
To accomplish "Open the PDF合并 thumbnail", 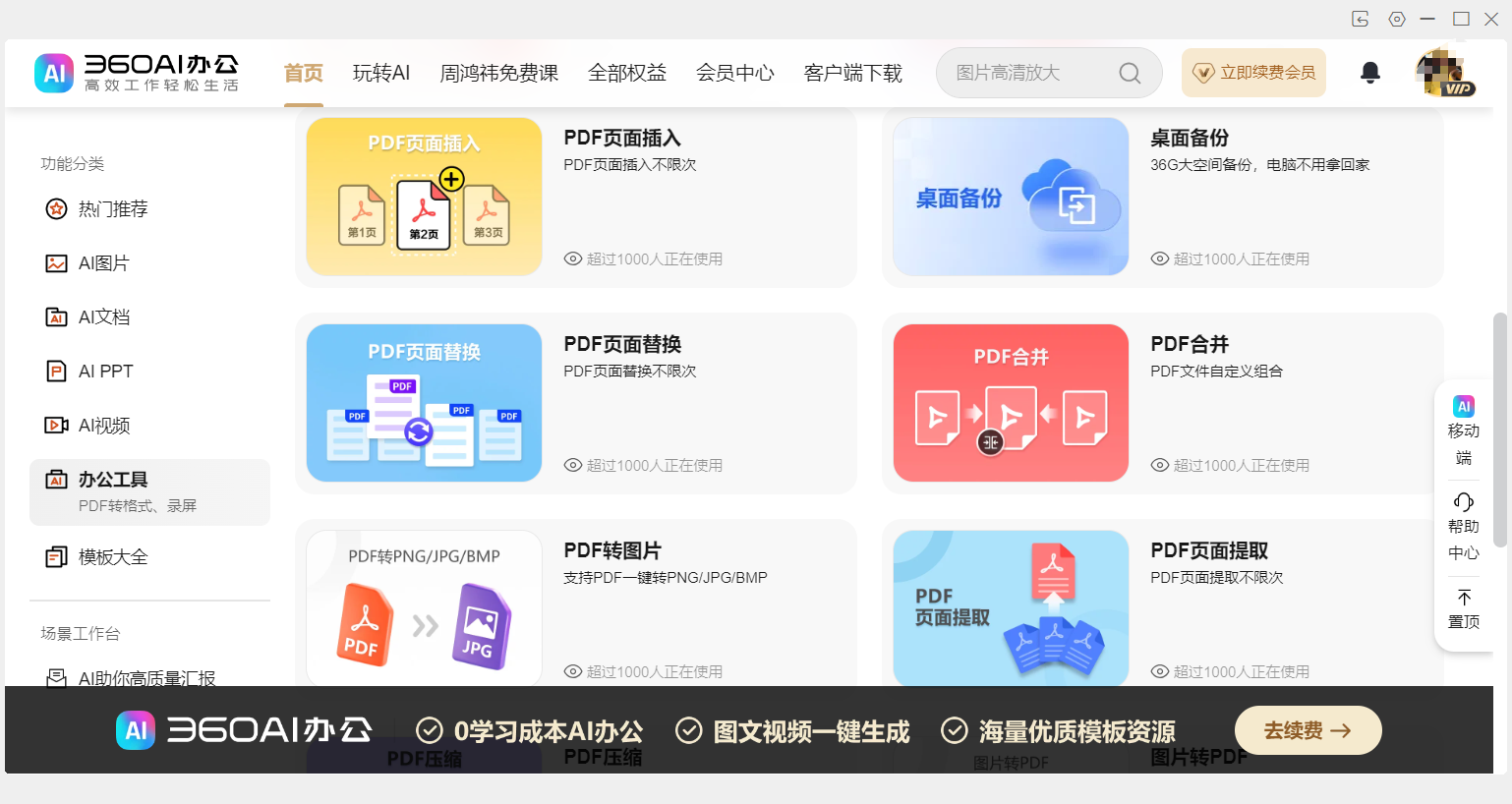I will point(1011,403).
